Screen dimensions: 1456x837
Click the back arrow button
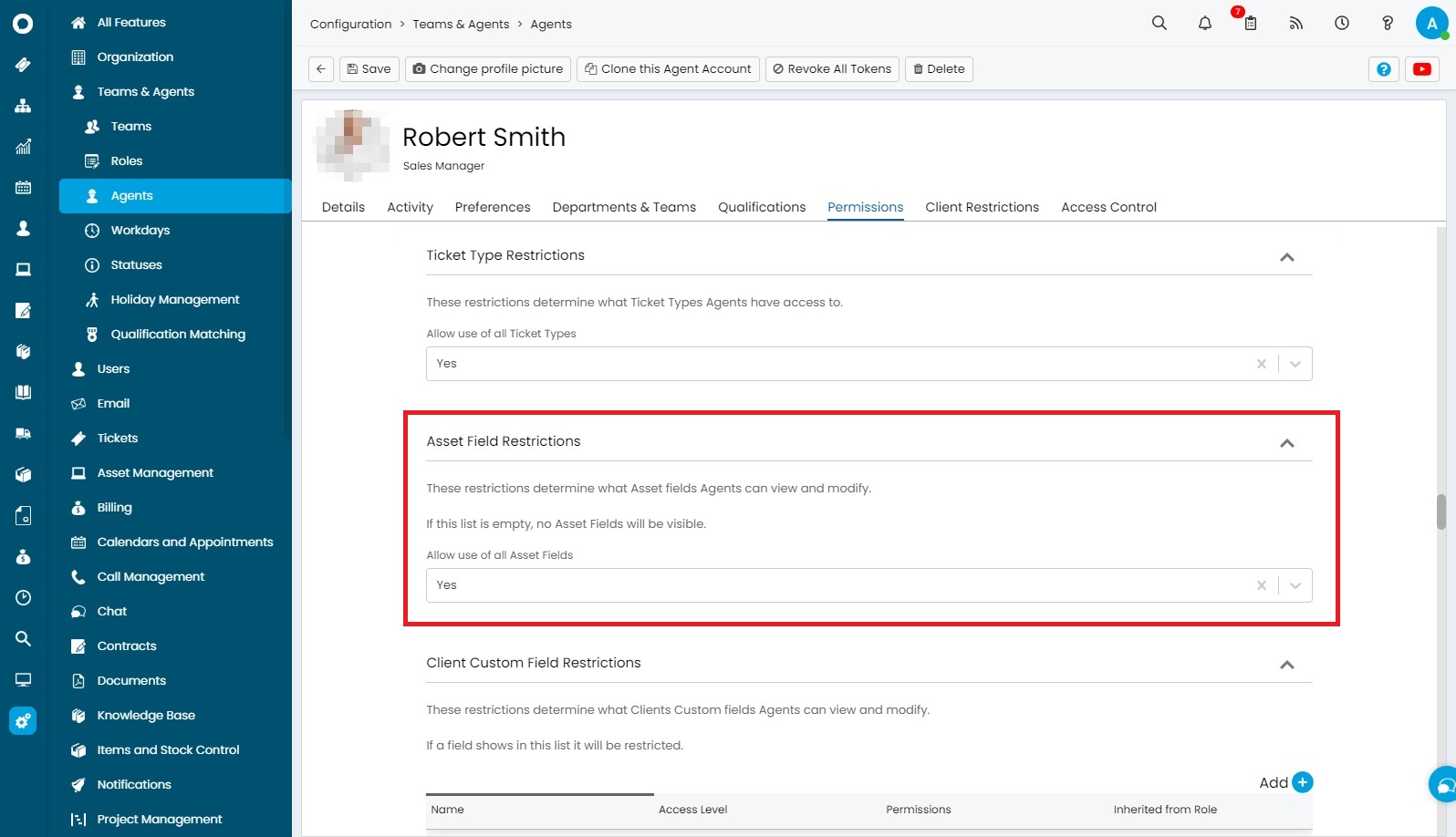coord(321,69)
